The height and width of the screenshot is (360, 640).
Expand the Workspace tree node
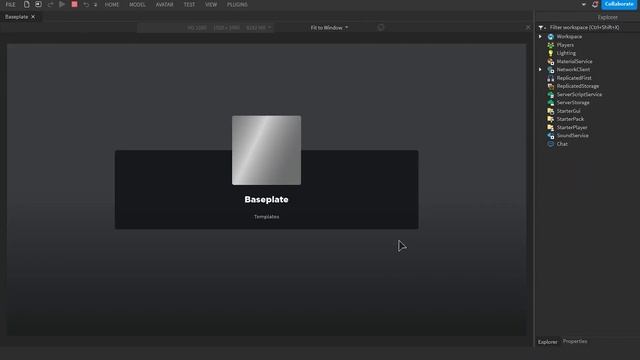(x=540, y=37)
